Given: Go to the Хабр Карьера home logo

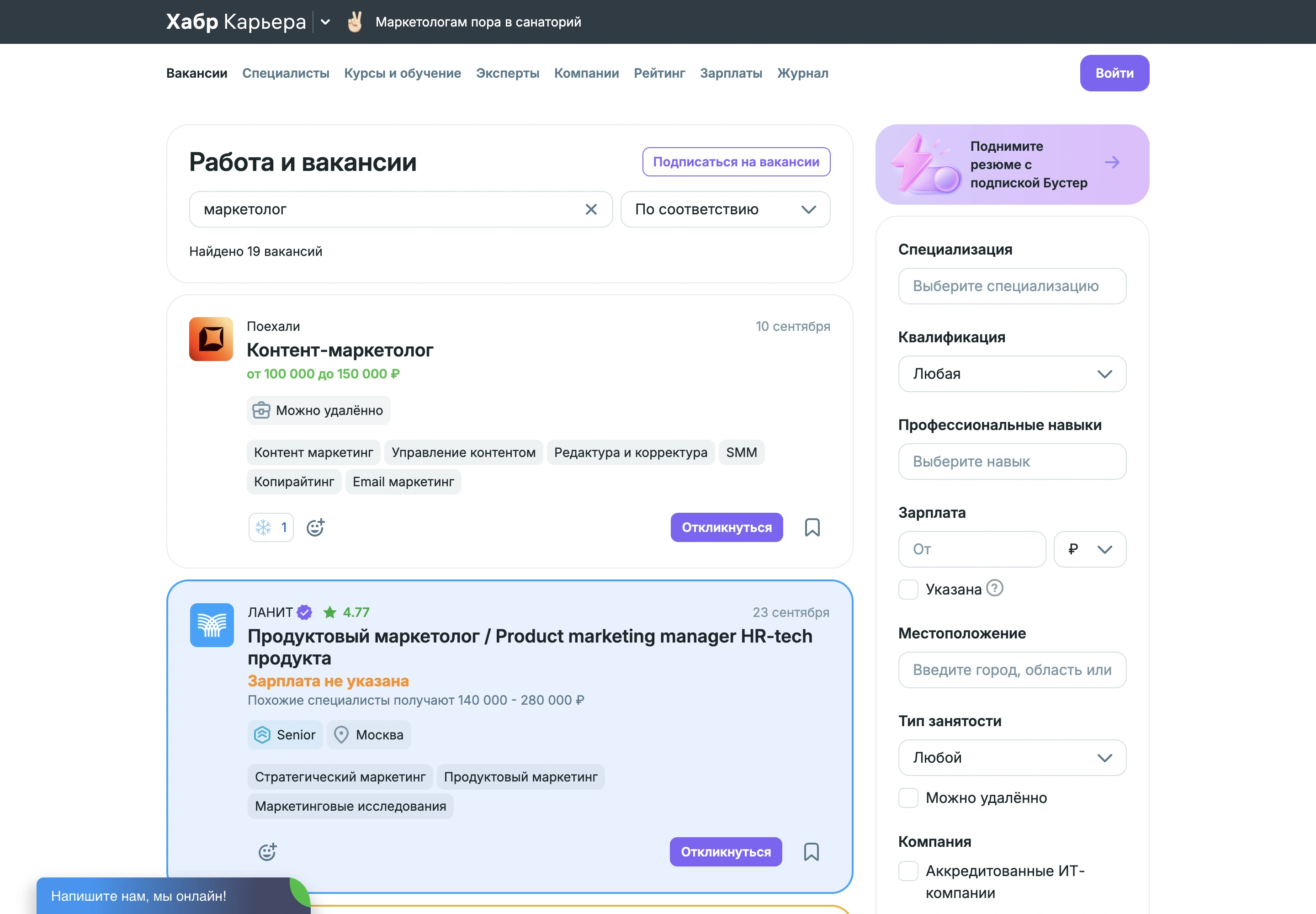Looking at the screenshot, I should (x=236, y=22).
